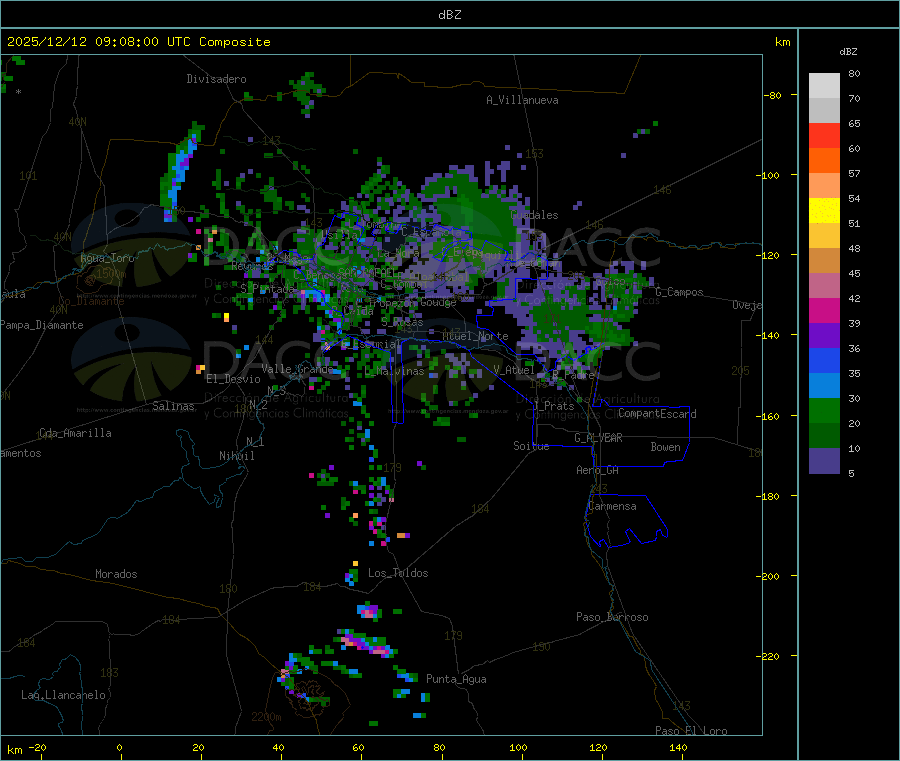Click the Cda_Amarilla place label

point(75,433)
